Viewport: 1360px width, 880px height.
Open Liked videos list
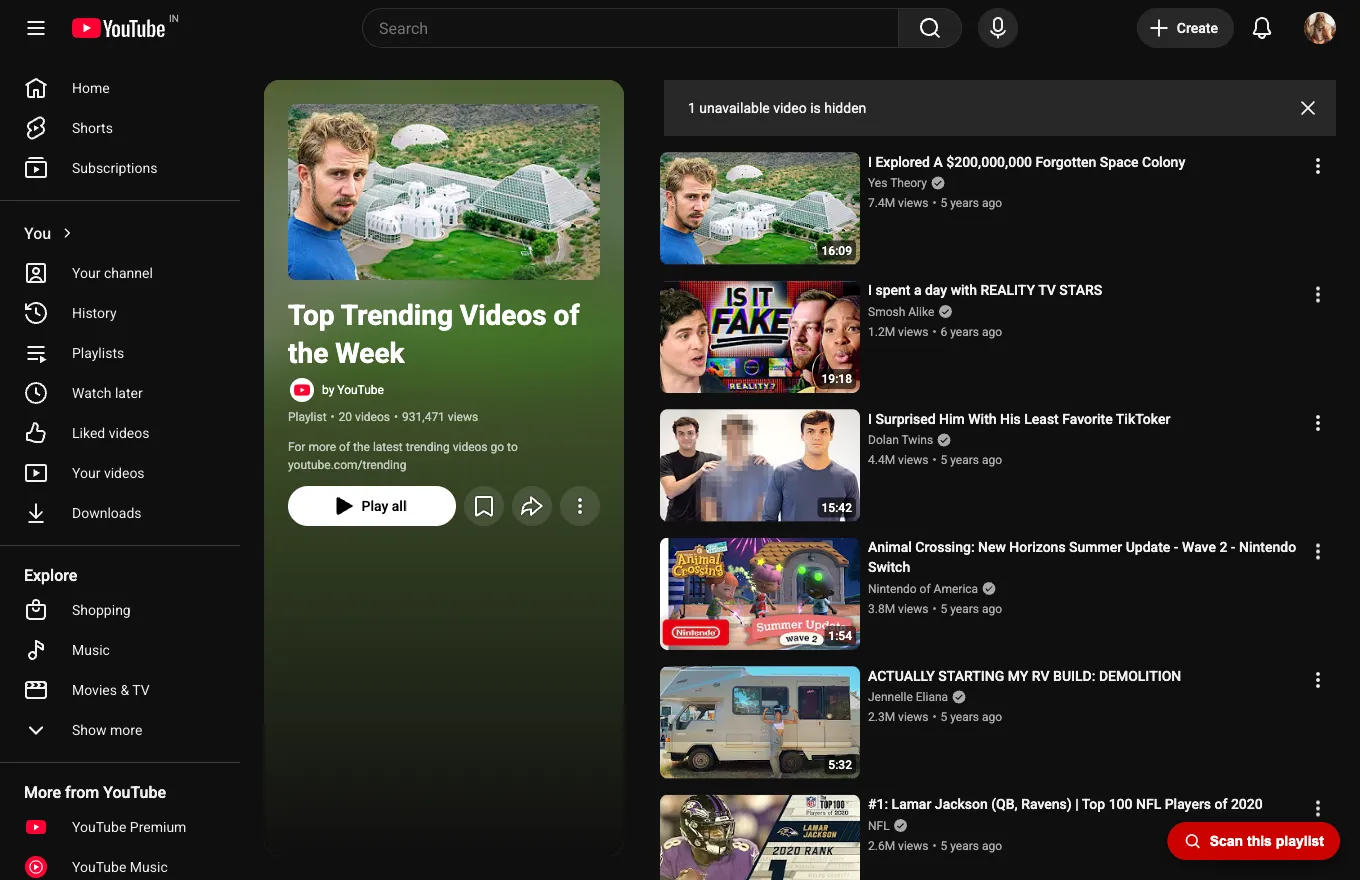(x=120, y=433)
